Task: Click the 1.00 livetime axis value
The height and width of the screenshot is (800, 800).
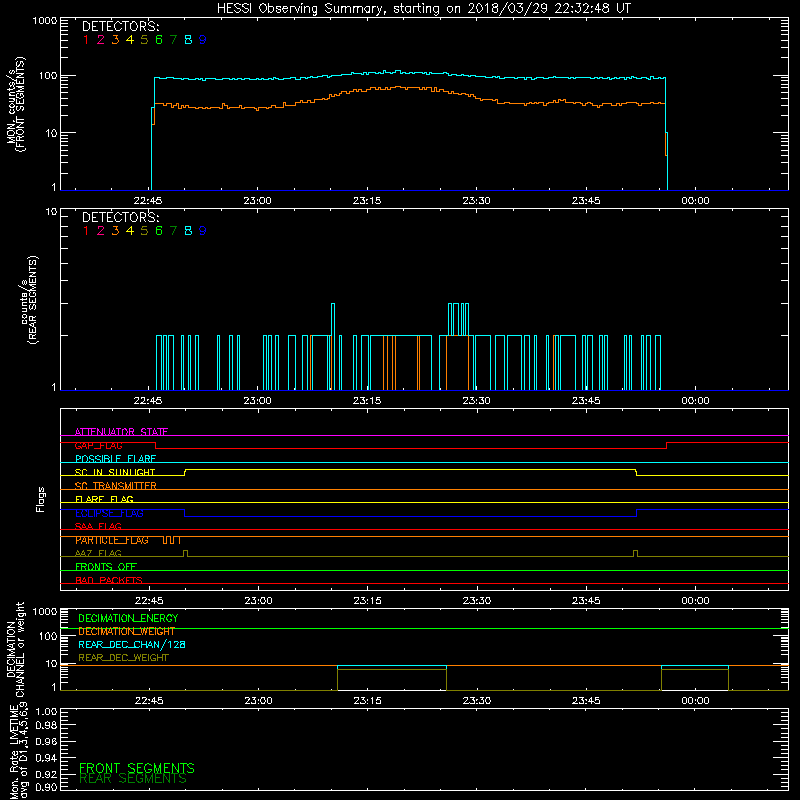Action: (x=46, y=711)
